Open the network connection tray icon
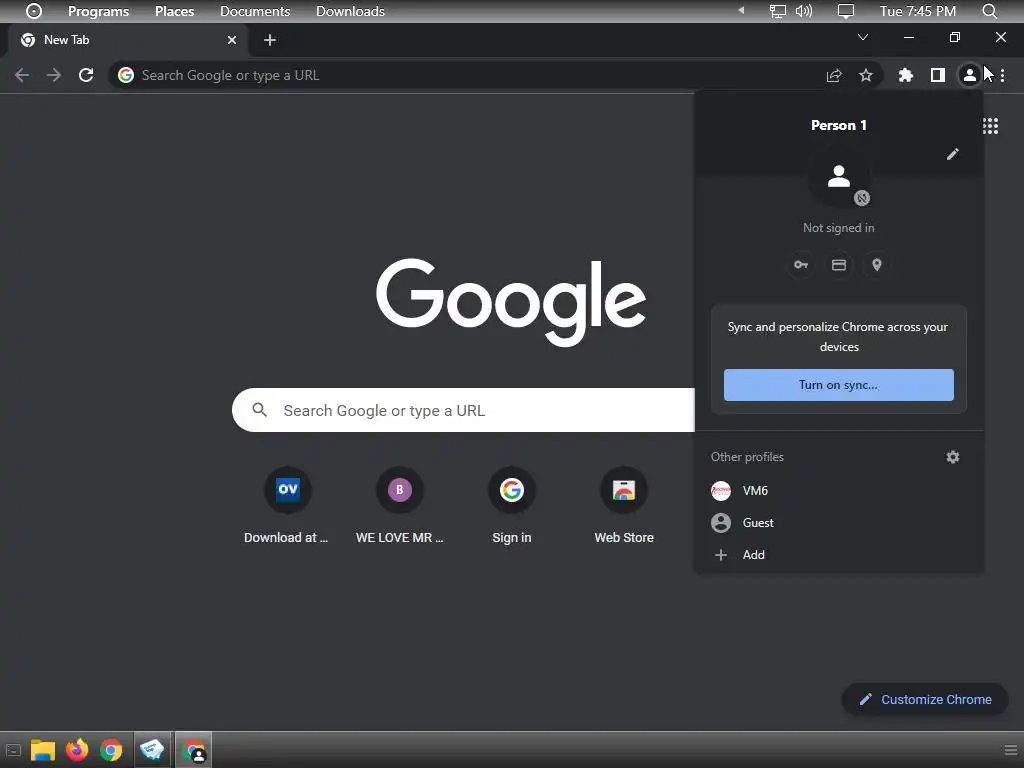 pos(777,11)
